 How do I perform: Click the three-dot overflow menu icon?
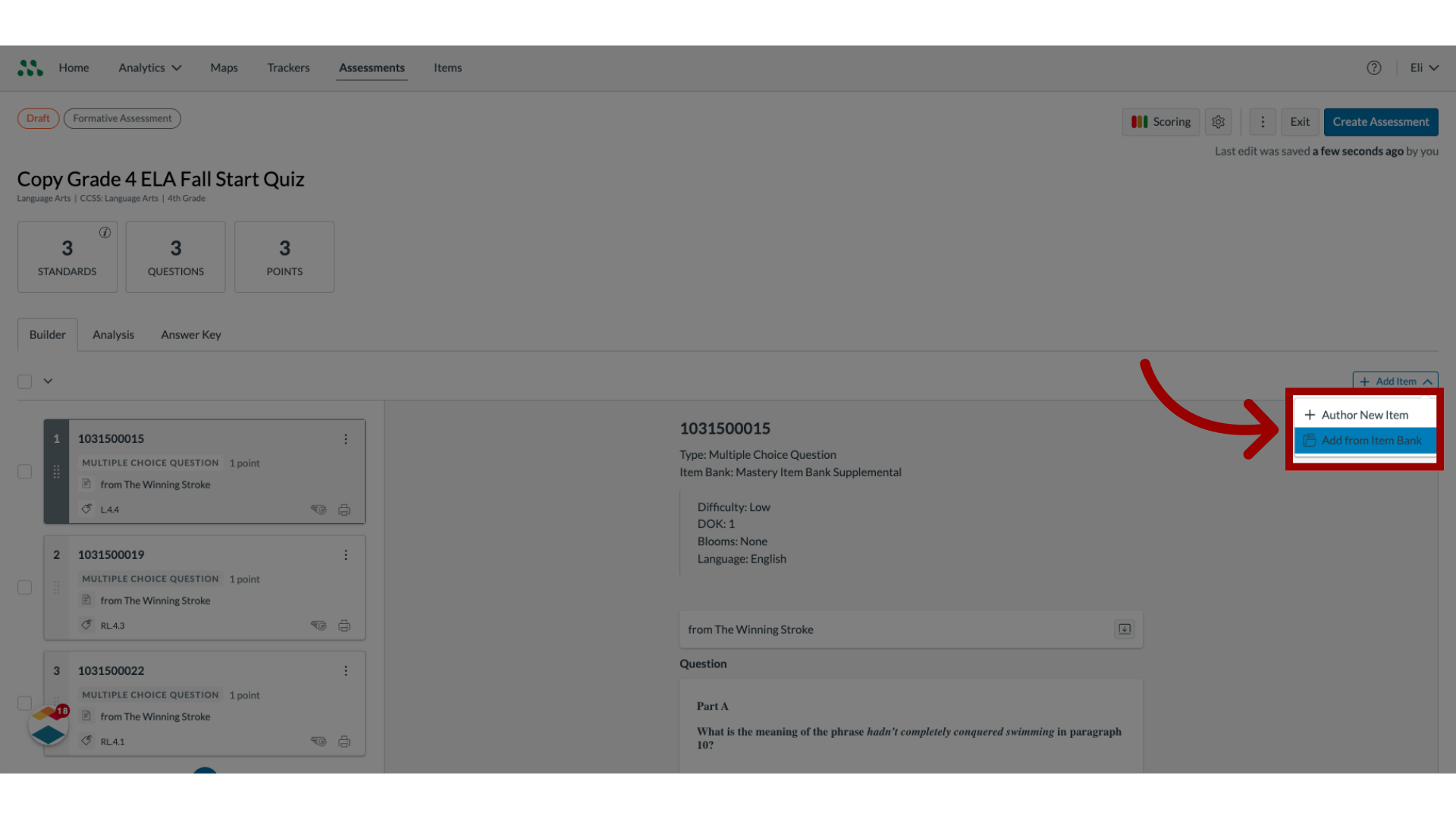1262,121
